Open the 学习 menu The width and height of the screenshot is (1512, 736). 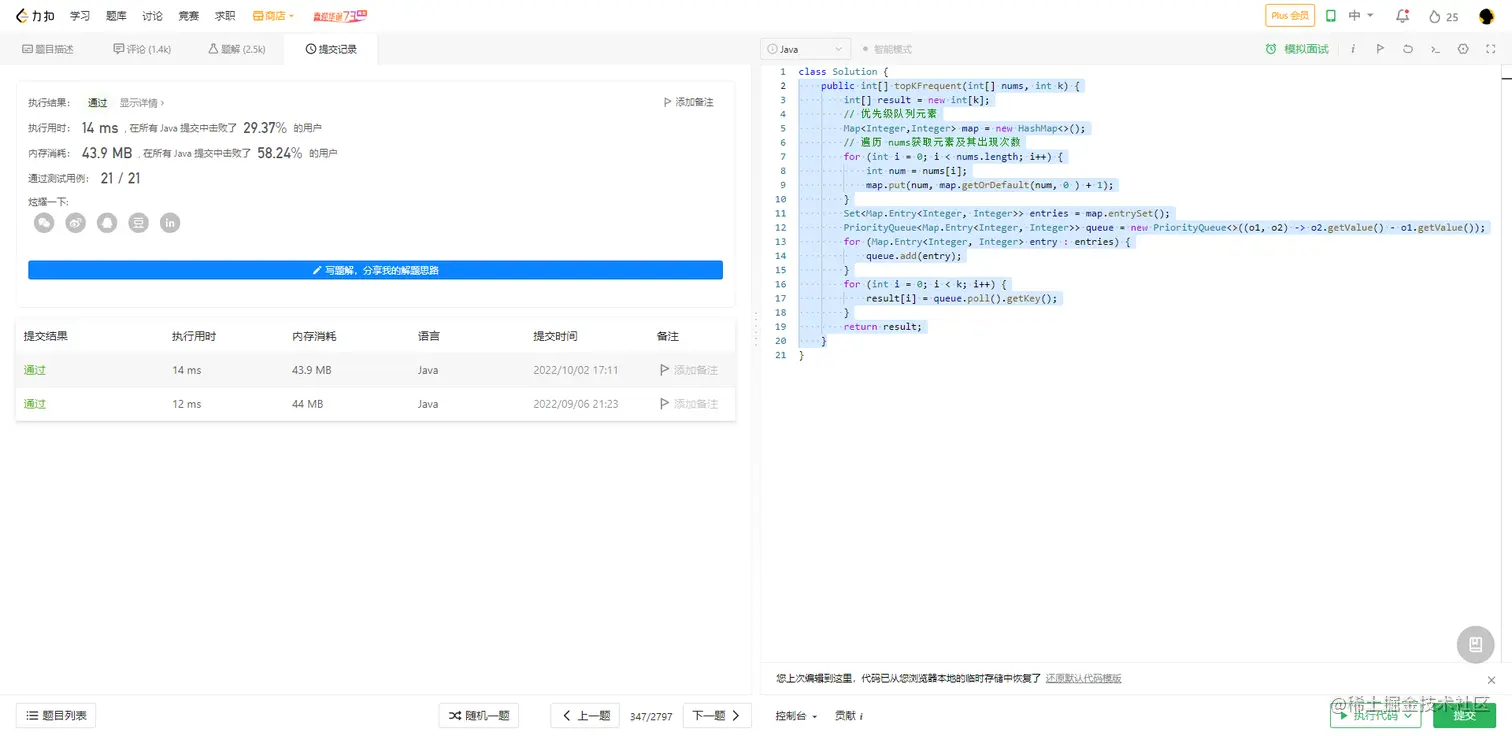pos(80,16)
